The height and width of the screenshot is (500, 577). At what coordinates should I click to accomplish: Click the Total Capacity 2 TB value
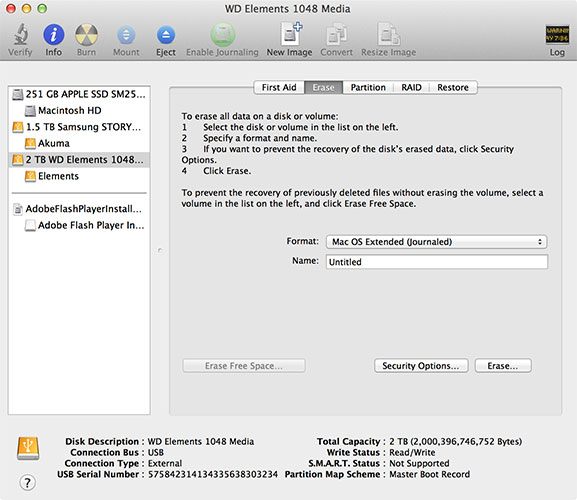456,442
